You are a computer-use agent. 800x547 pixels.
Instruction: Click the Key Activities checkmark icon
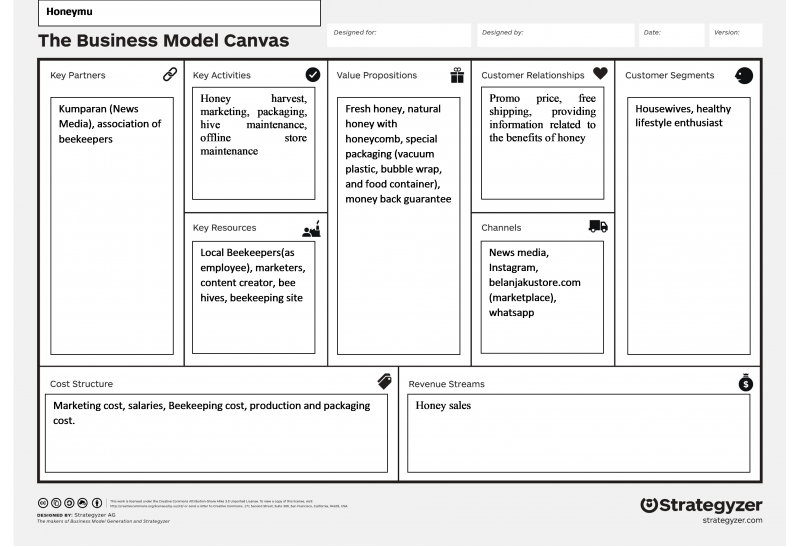(x=313, y=74)
